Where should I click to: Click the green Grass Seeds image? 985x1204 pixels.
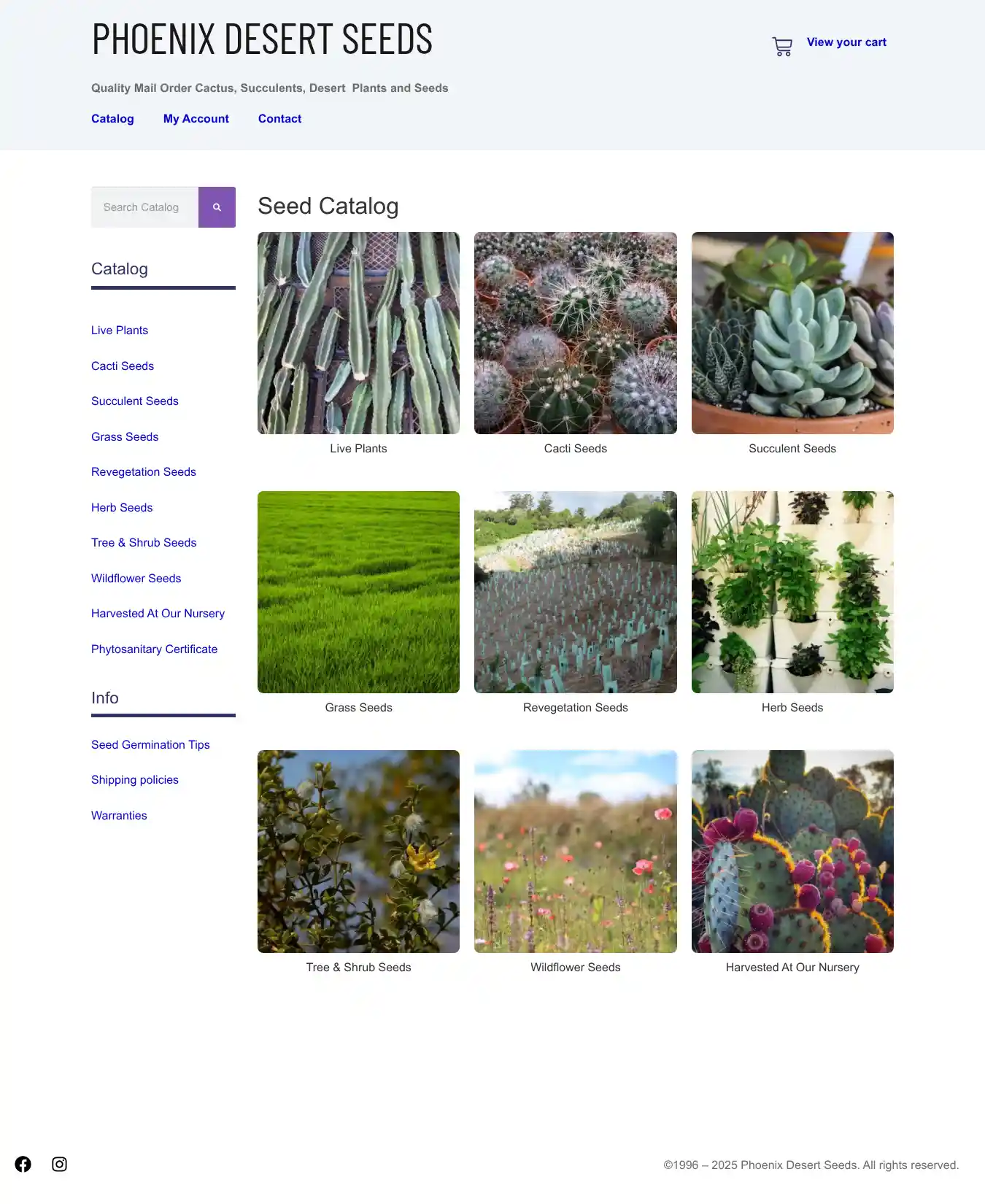pos(358,592)
